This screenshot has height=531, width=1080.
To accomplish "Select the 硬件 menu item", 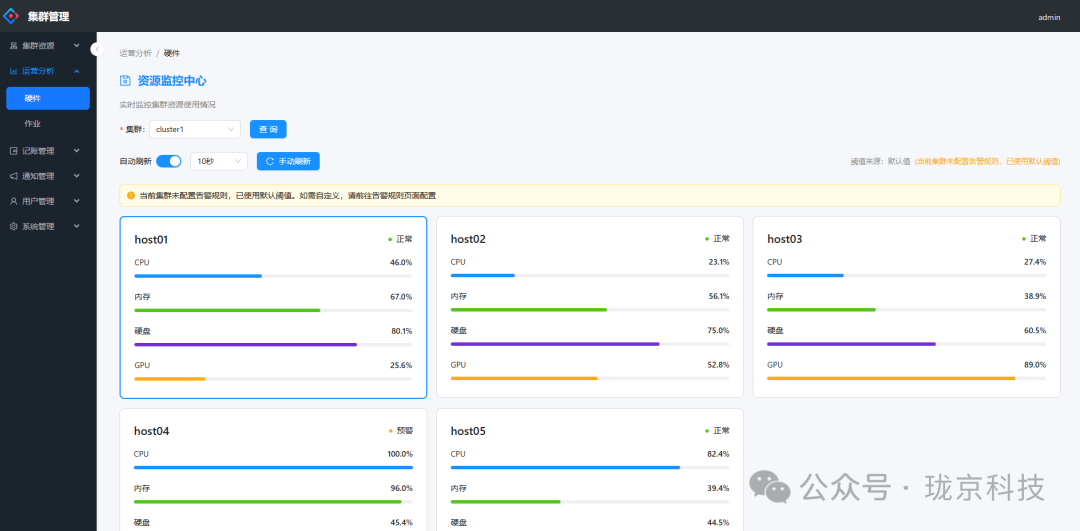I will pyautogui.click(x=48, y=98).
